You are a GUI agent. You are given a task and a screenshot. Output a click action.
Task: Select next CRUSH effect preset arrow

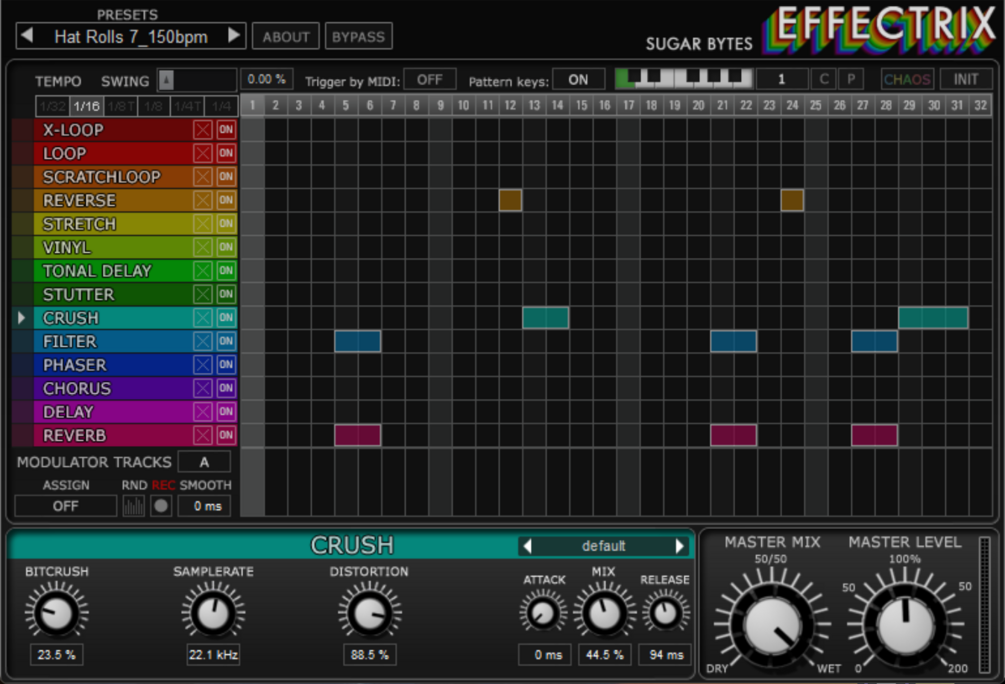(x=679, y=546)
